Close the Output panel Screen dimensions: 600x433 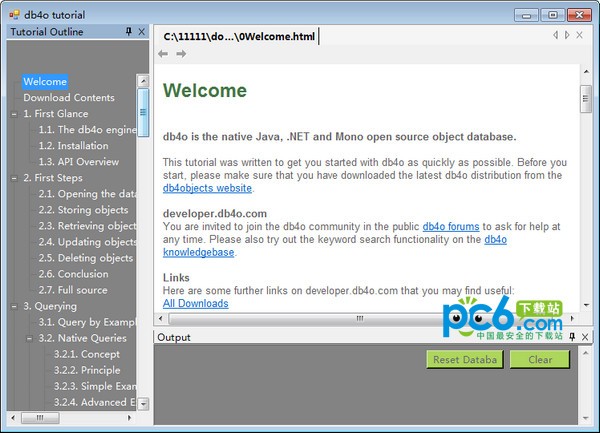click(585, 337)
